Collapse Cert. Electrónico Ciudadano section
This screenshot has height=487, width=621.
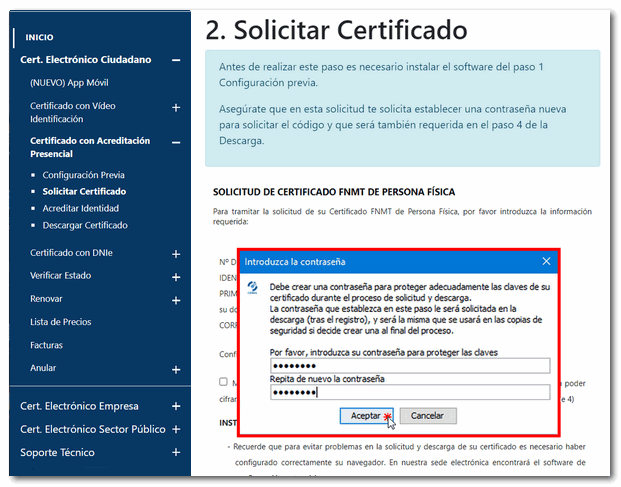[176, 60]
